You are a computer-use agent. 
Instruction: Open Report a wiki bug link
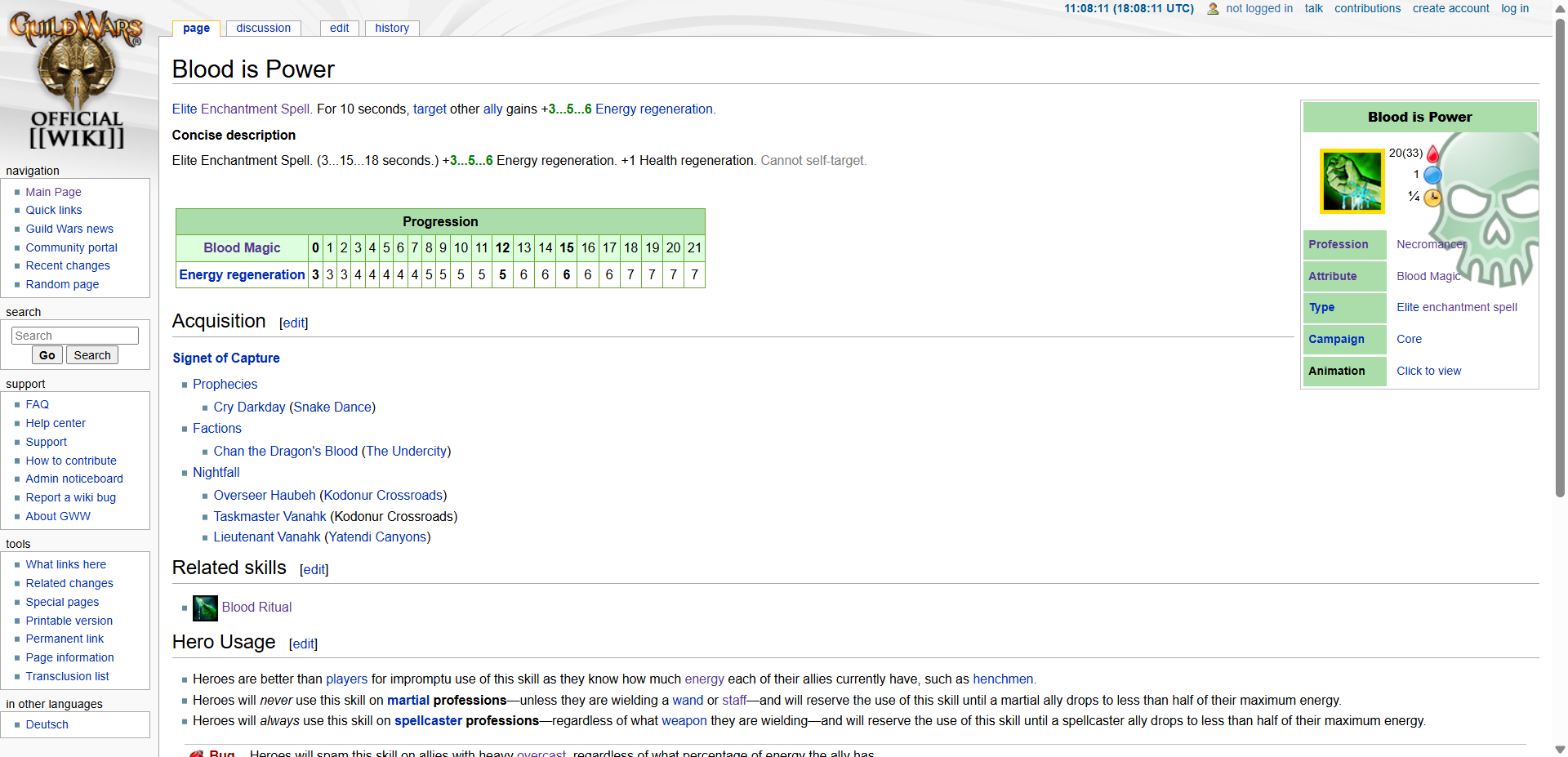click(x=71, y=497)
